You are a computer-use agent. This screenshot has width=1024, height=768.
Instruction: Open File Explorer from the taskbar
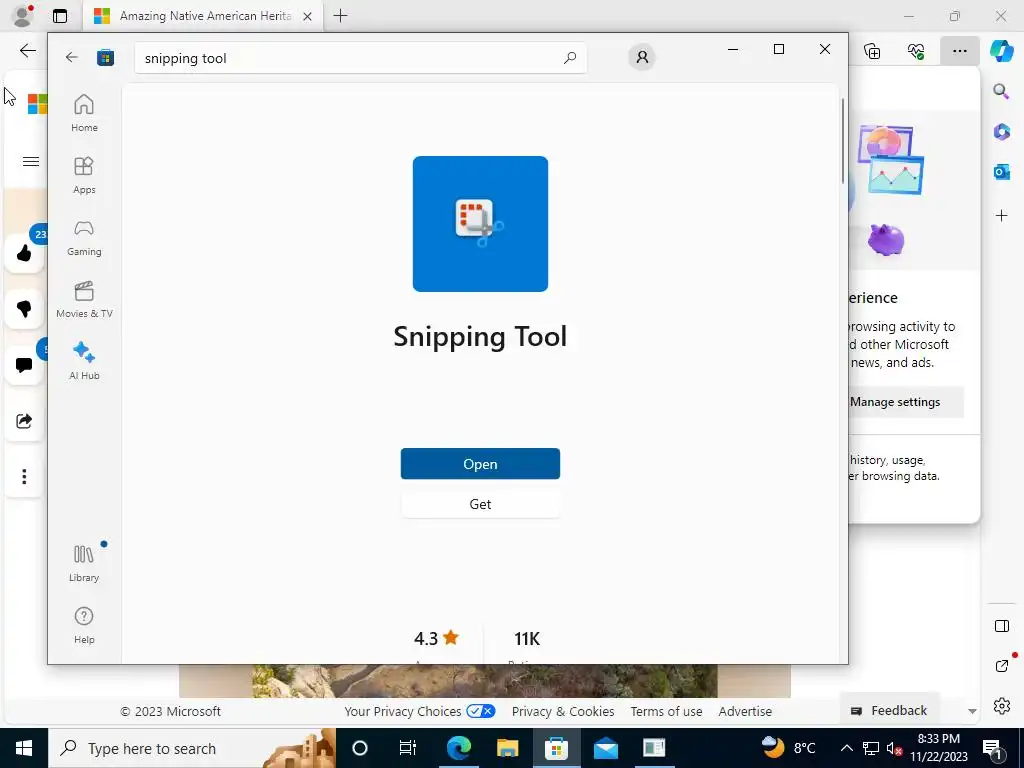tap(507, 748)
